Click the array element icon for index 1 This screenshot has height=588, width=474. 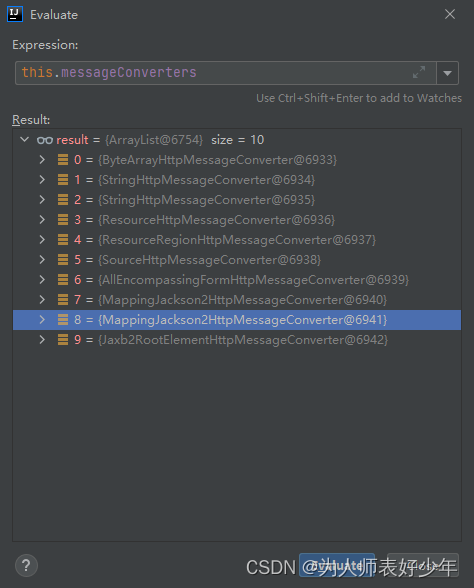[63, 180]
